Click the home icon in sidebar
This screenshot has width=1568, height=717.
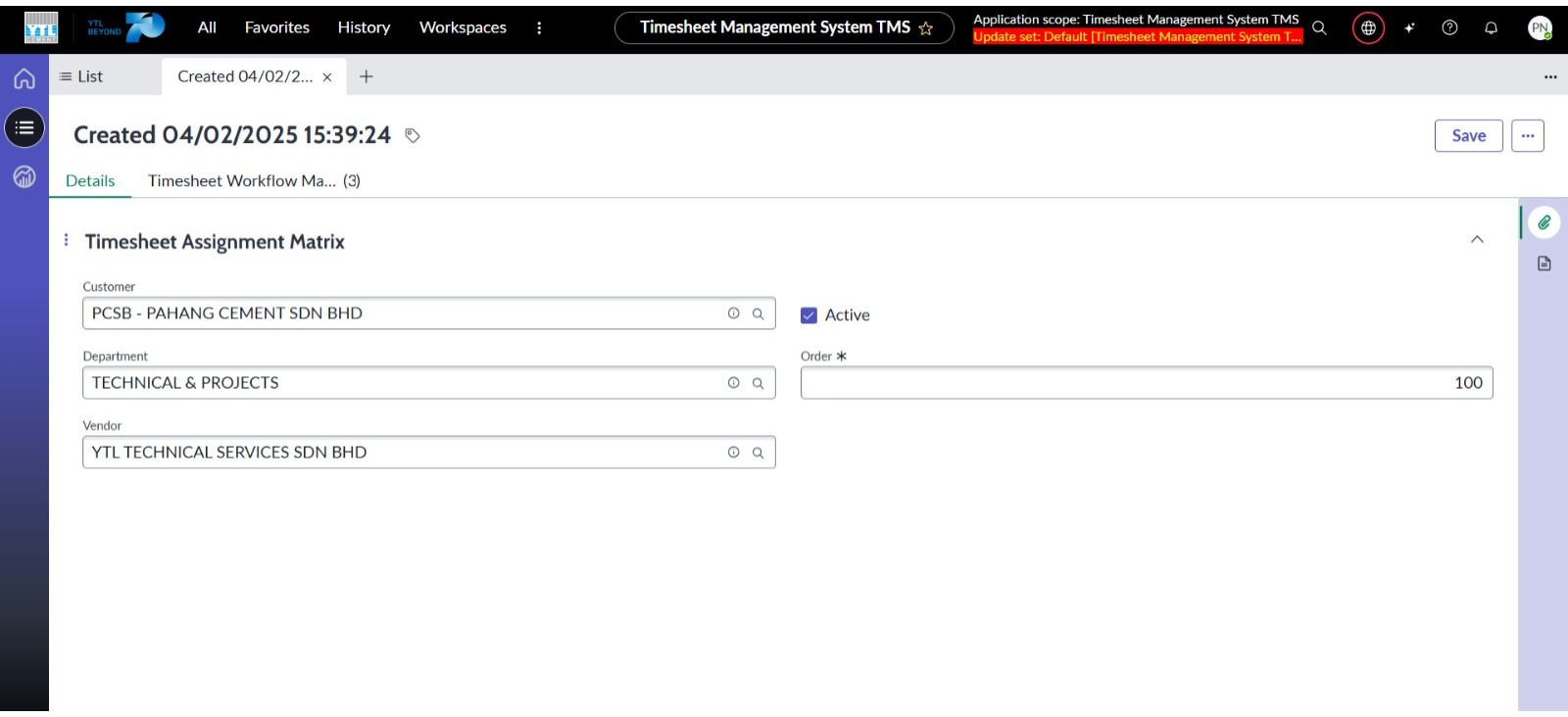coord(24,78)
